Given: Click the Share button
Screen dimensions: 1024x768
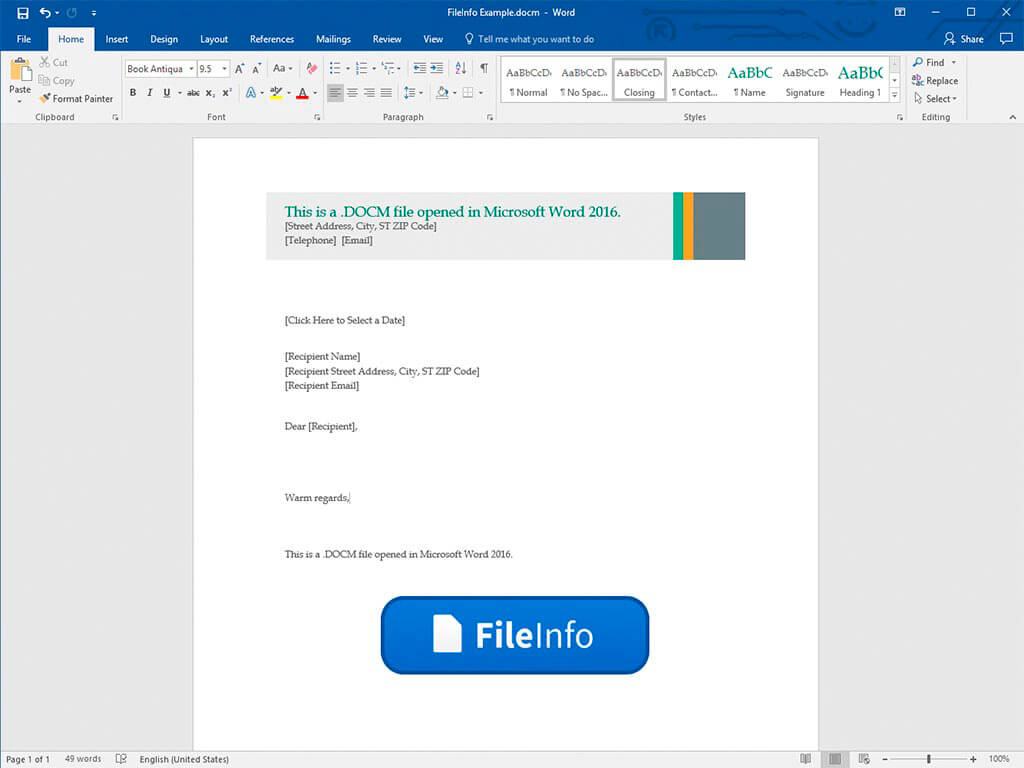Looking at the screenshot, I should click(964, 39).
